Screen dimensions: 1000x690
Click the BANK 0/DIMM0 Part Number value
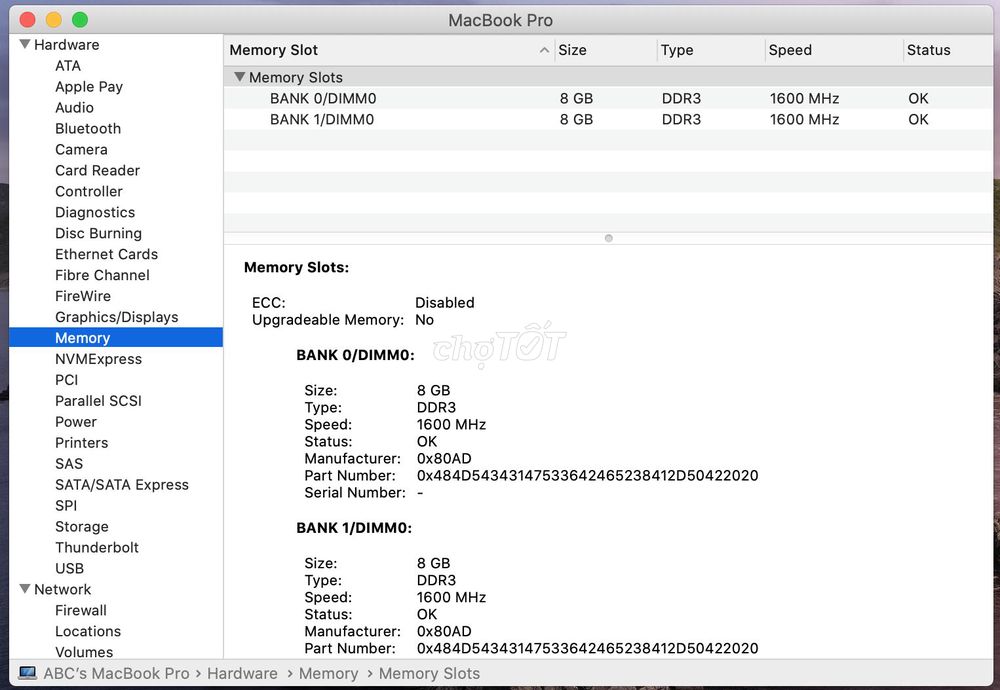[587, 476]
